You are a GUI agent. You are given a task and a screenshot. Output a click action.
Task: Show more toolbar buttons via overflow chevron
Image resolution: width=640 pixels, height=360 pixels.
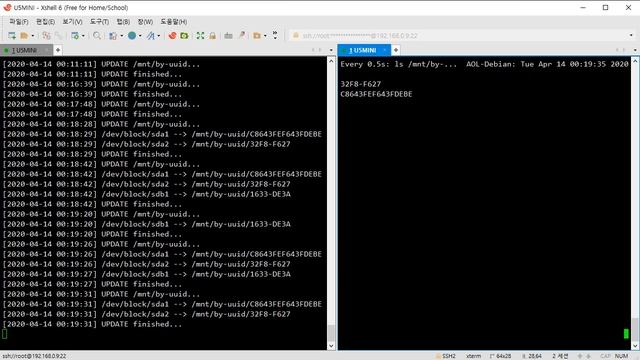[x=275, y=36]
